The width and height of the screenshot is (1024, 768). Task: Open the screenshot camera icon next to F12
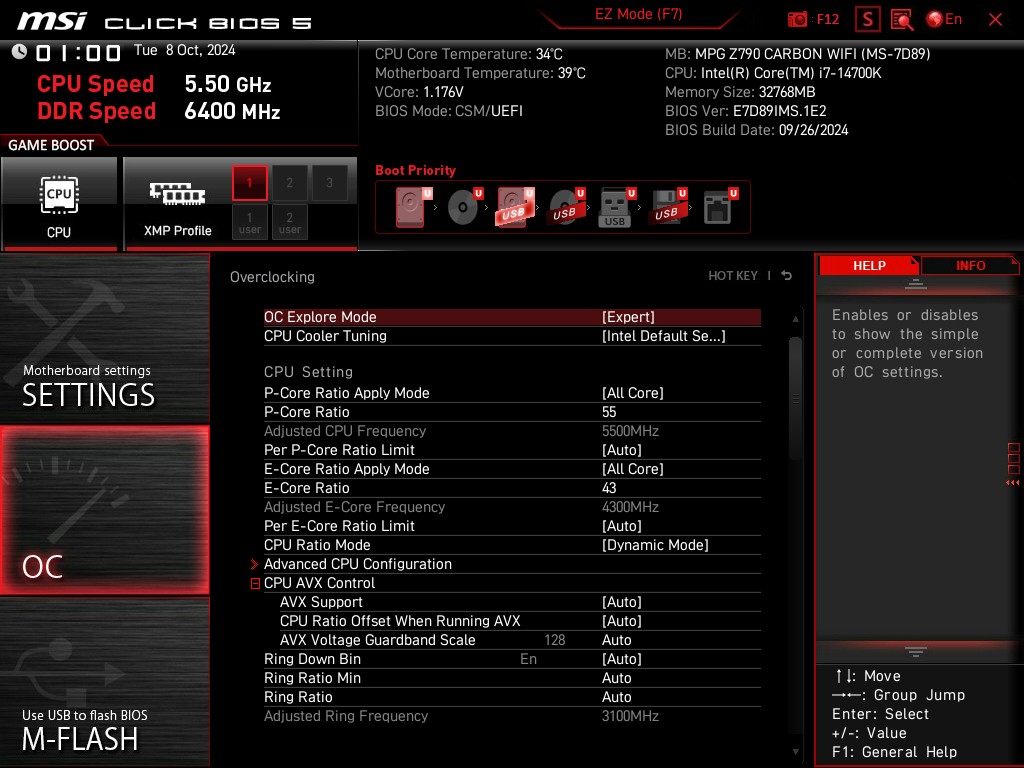797,18
